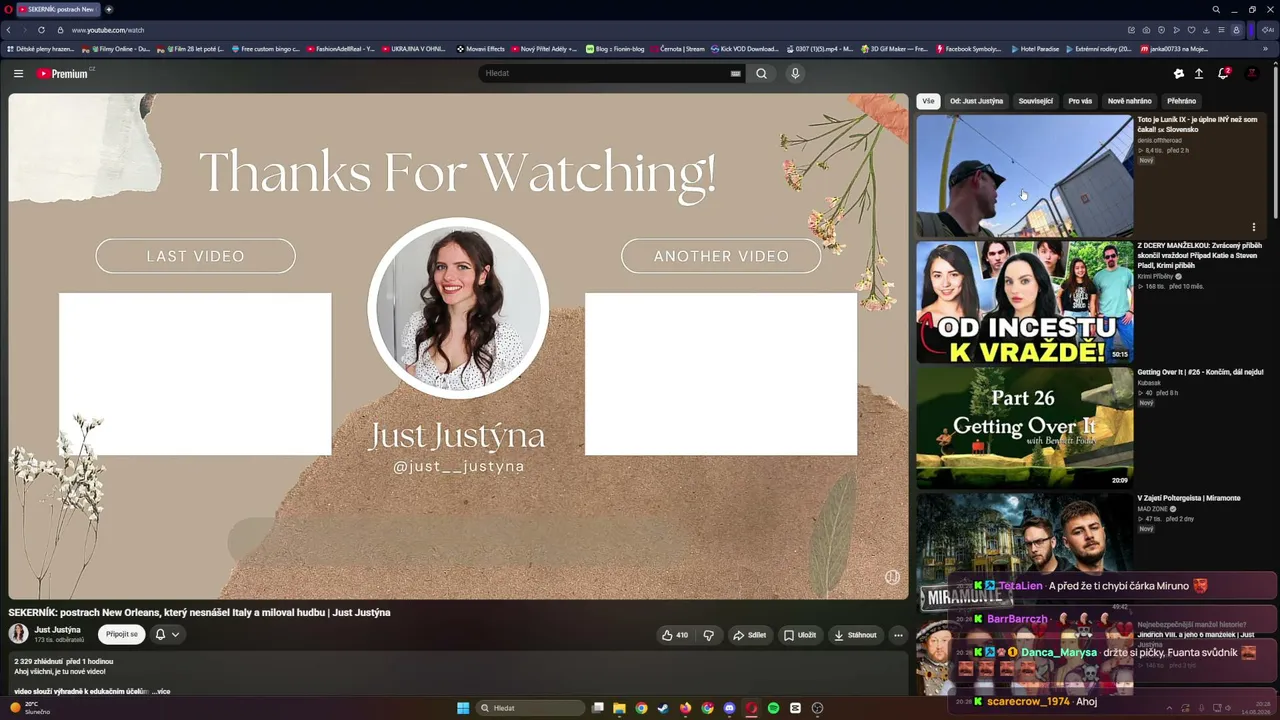Like the video with thumbs up
Image resolution: width=1280 pixels, height=720 pixels.
pyautogui.click(x=675, y=635)
